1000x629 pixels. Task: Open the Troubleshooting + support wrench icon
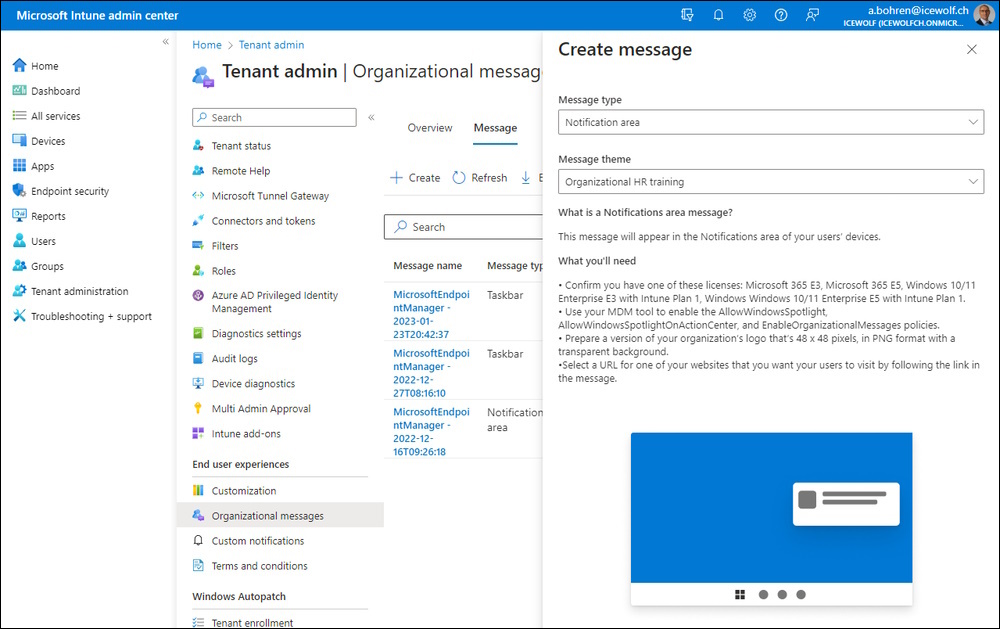coord(19,316)
